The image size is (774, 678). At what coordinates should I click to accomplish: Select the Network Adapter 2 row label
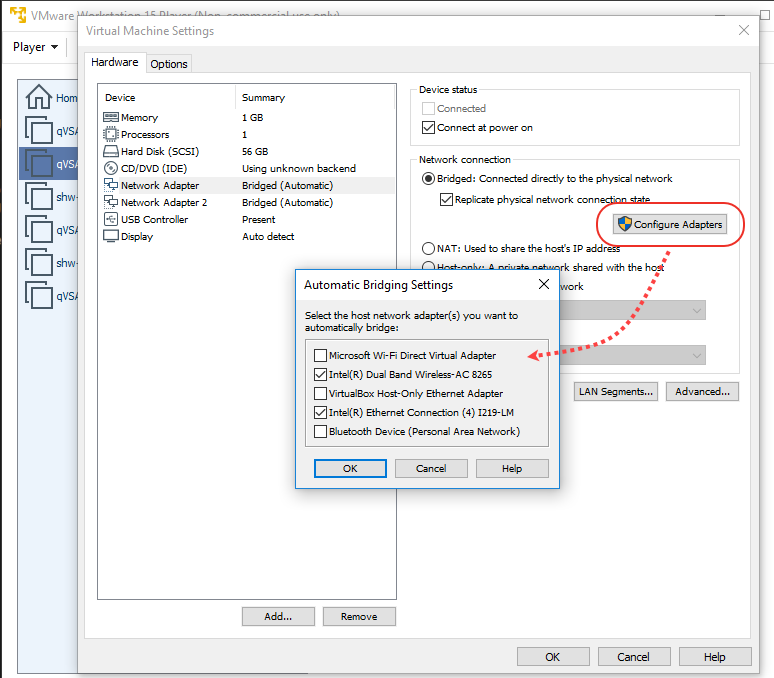point(164,203)
